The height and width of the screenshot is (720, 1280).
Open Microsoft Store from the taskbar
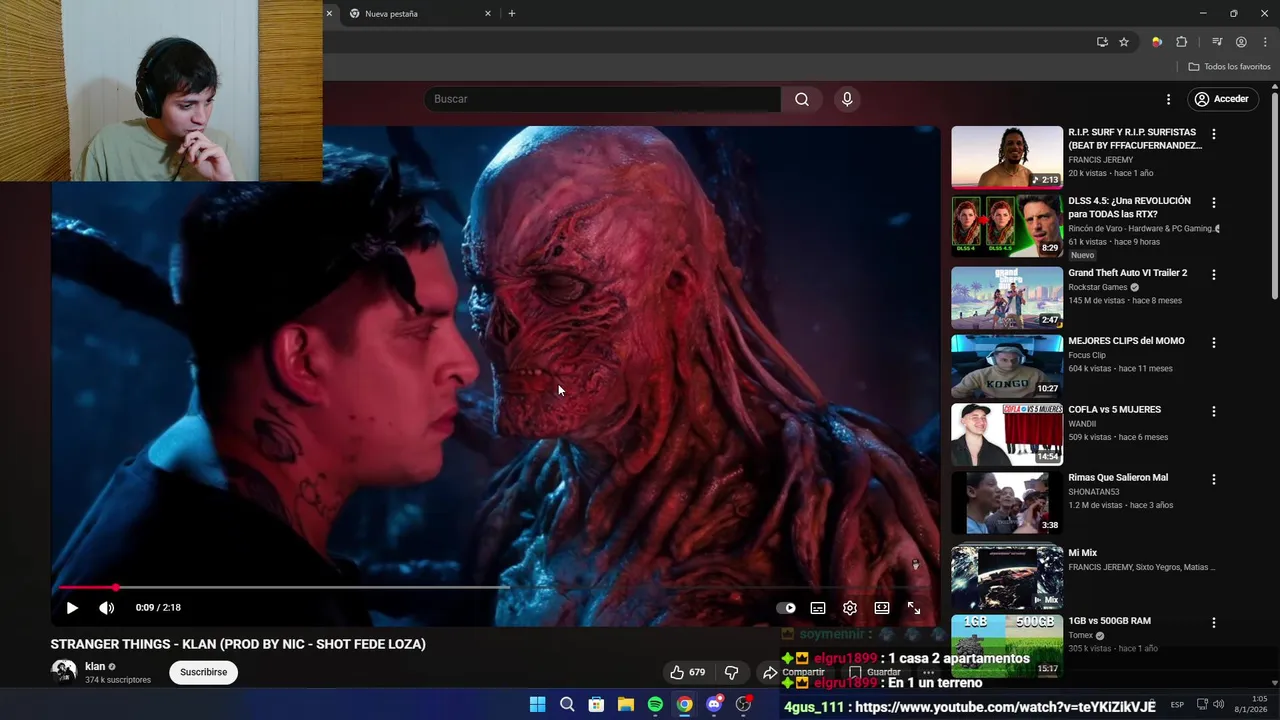point(596,704)
